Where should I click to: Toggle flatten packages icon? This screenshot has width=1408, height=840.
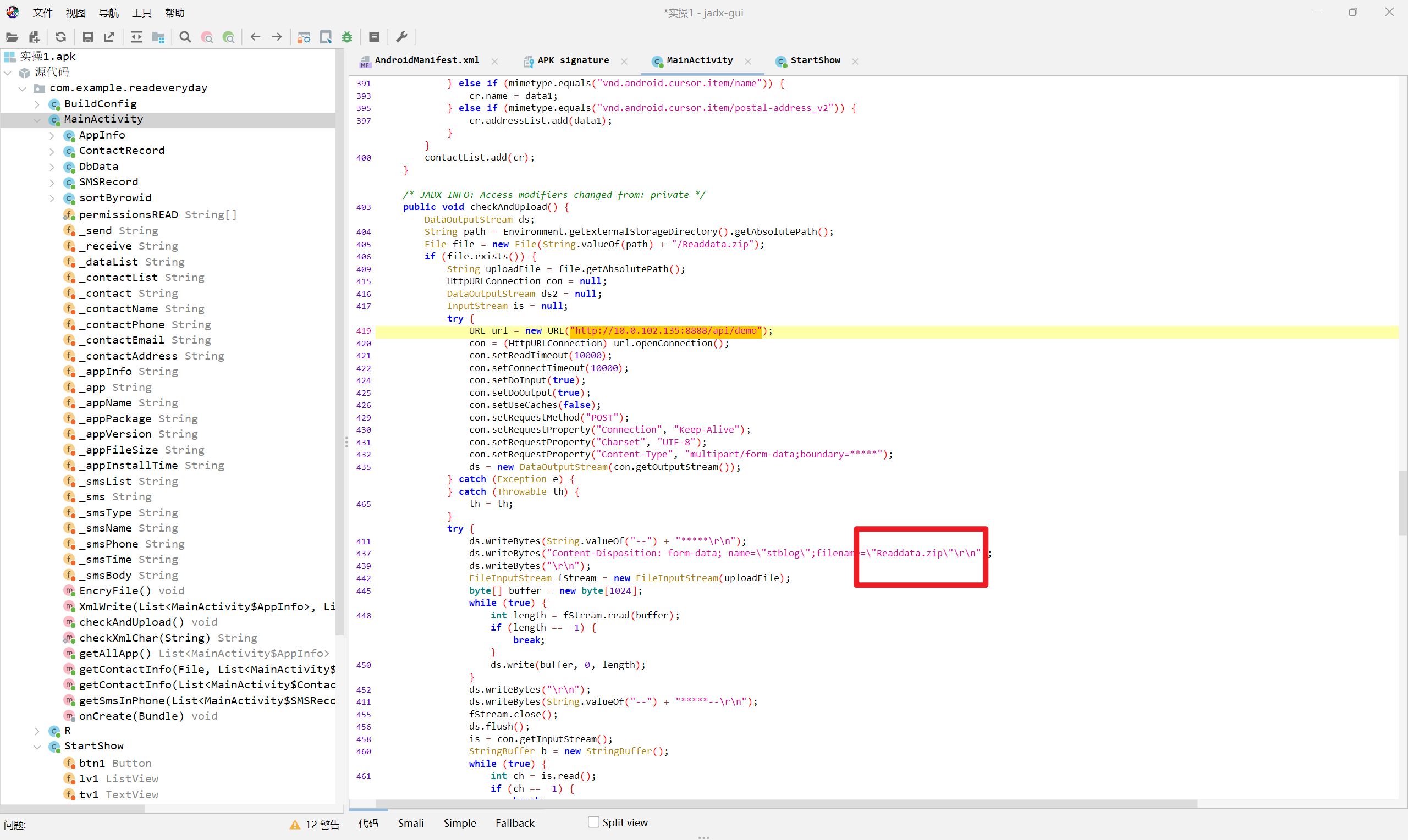158,37
